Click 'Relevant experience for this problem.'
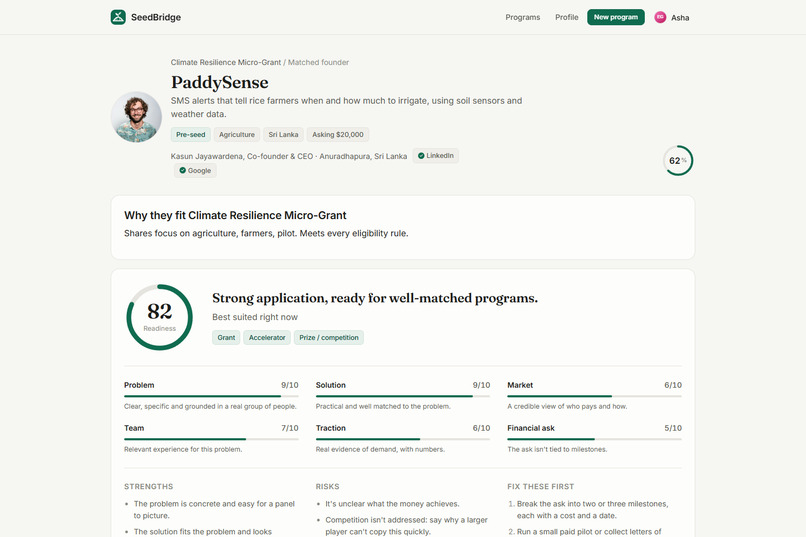This screenshot has height=537, width=806. tap(183, 449)
